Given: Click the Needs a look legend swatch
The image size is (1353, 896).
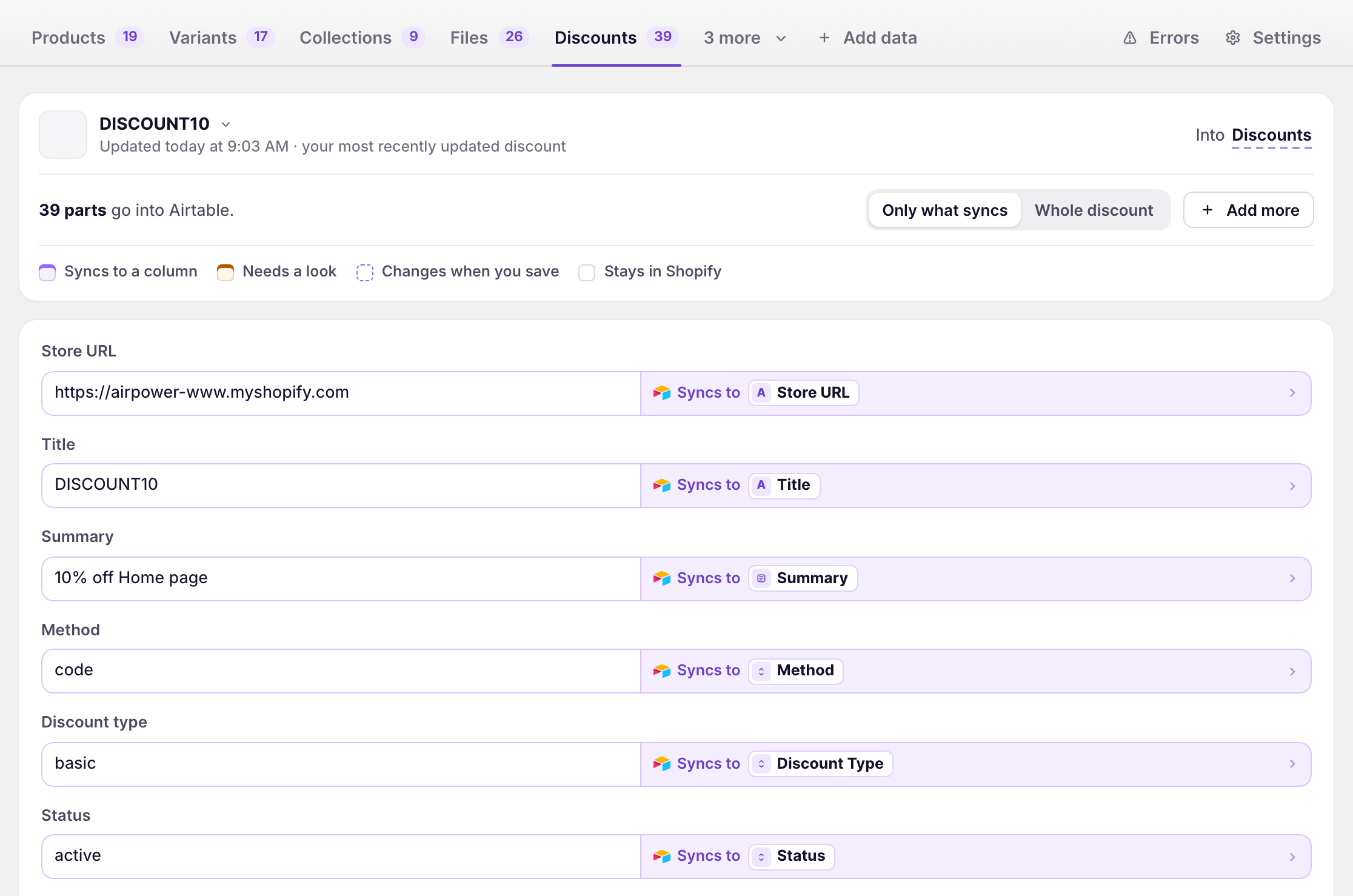Looking at the screenshot, I should pyautogui.click(x=225, y=272).
